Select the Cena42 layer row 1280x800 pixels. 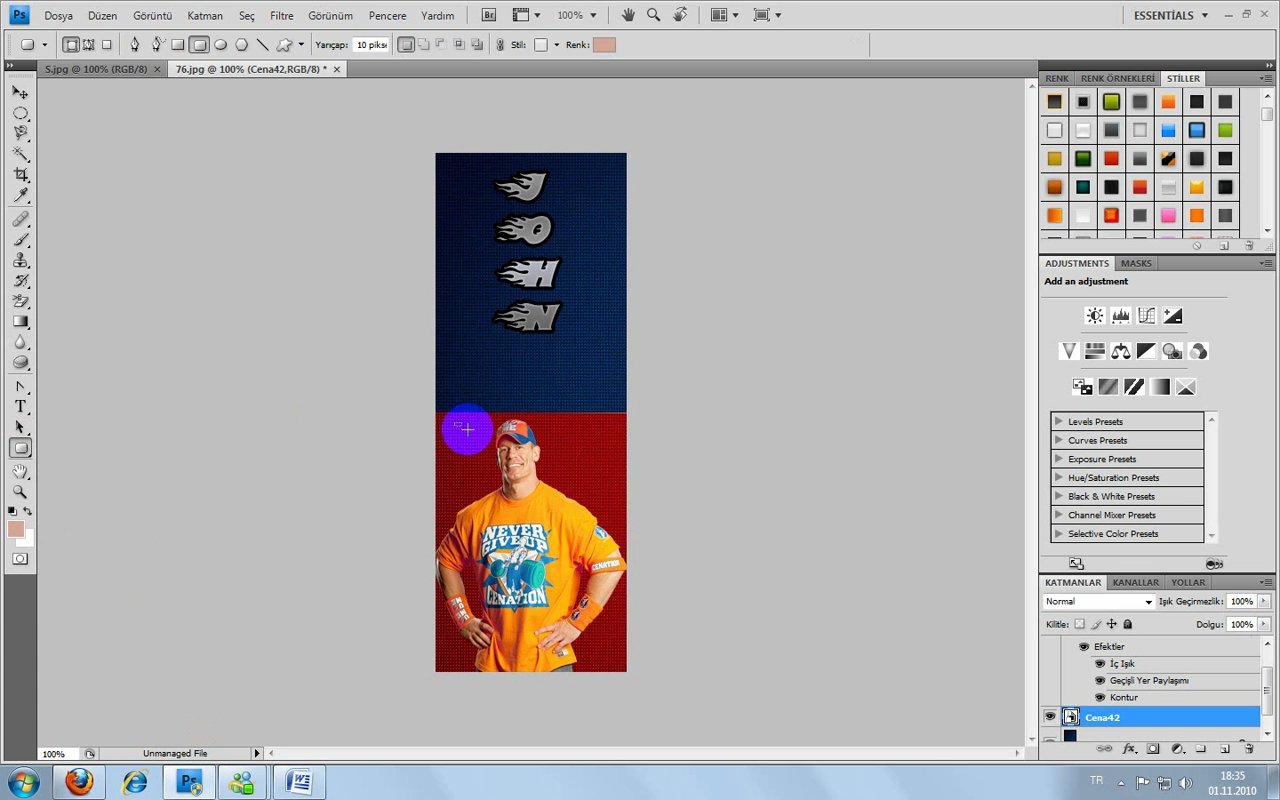[x=1150, y=717]
